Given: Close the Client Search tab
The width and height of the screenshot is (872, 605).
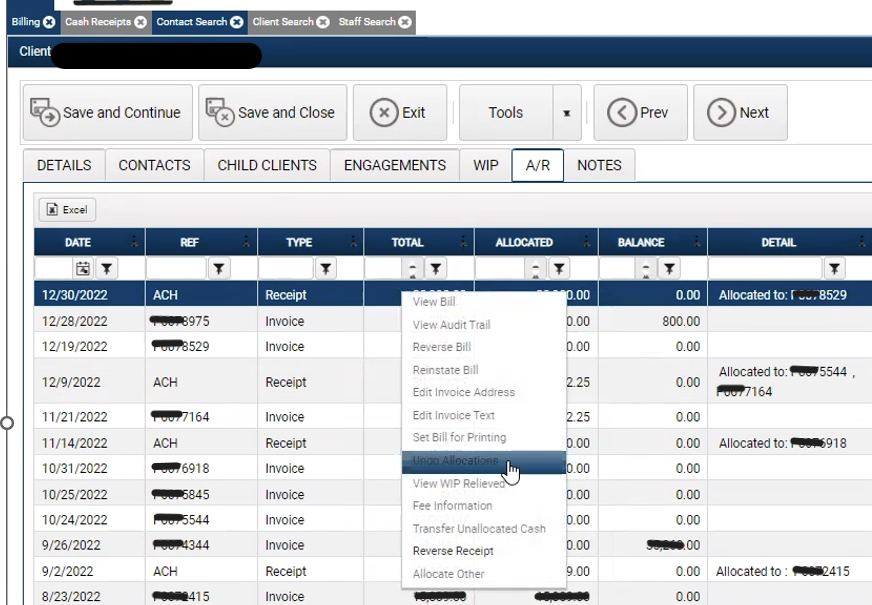Looking at the screenshot, I should (x=323, y=22).
